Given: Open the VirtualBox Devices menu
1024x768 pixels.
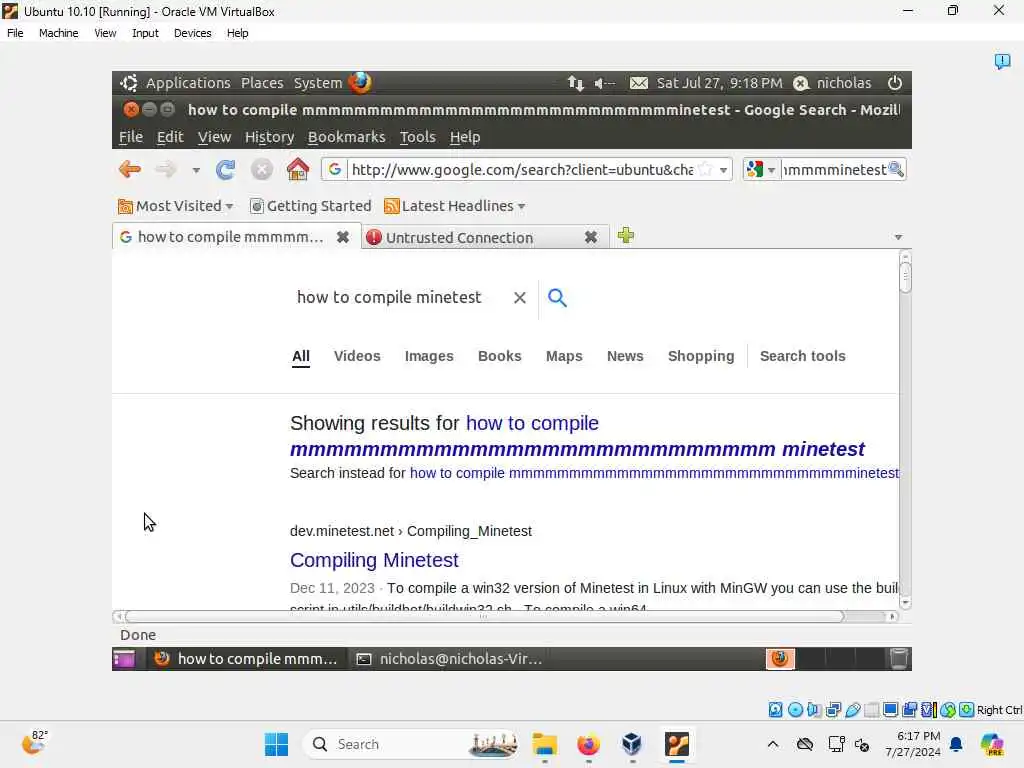Looking at the screenshot, I should pyautogui.click(x=192, y=33).
